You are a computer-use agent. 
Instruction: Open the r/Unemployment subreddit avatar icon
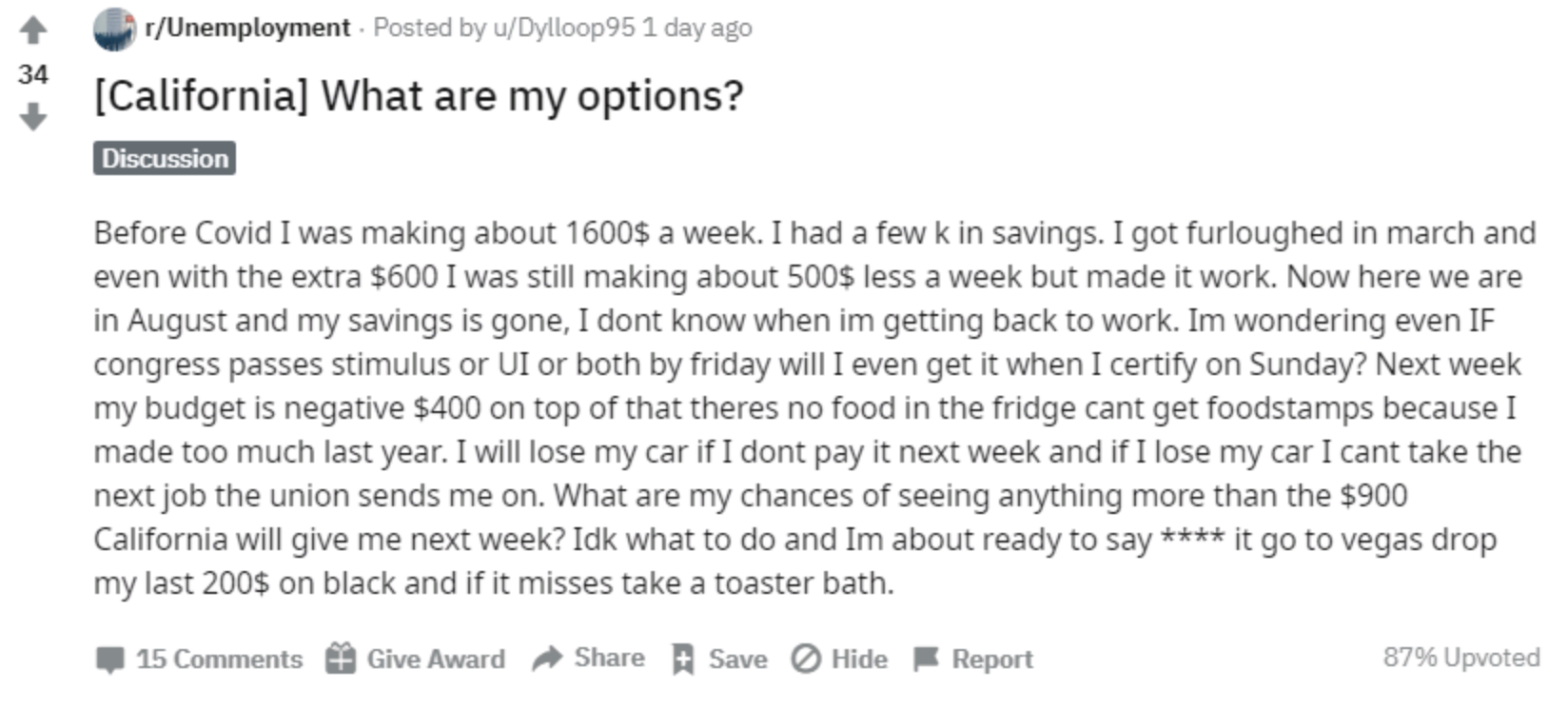(115, 29)
